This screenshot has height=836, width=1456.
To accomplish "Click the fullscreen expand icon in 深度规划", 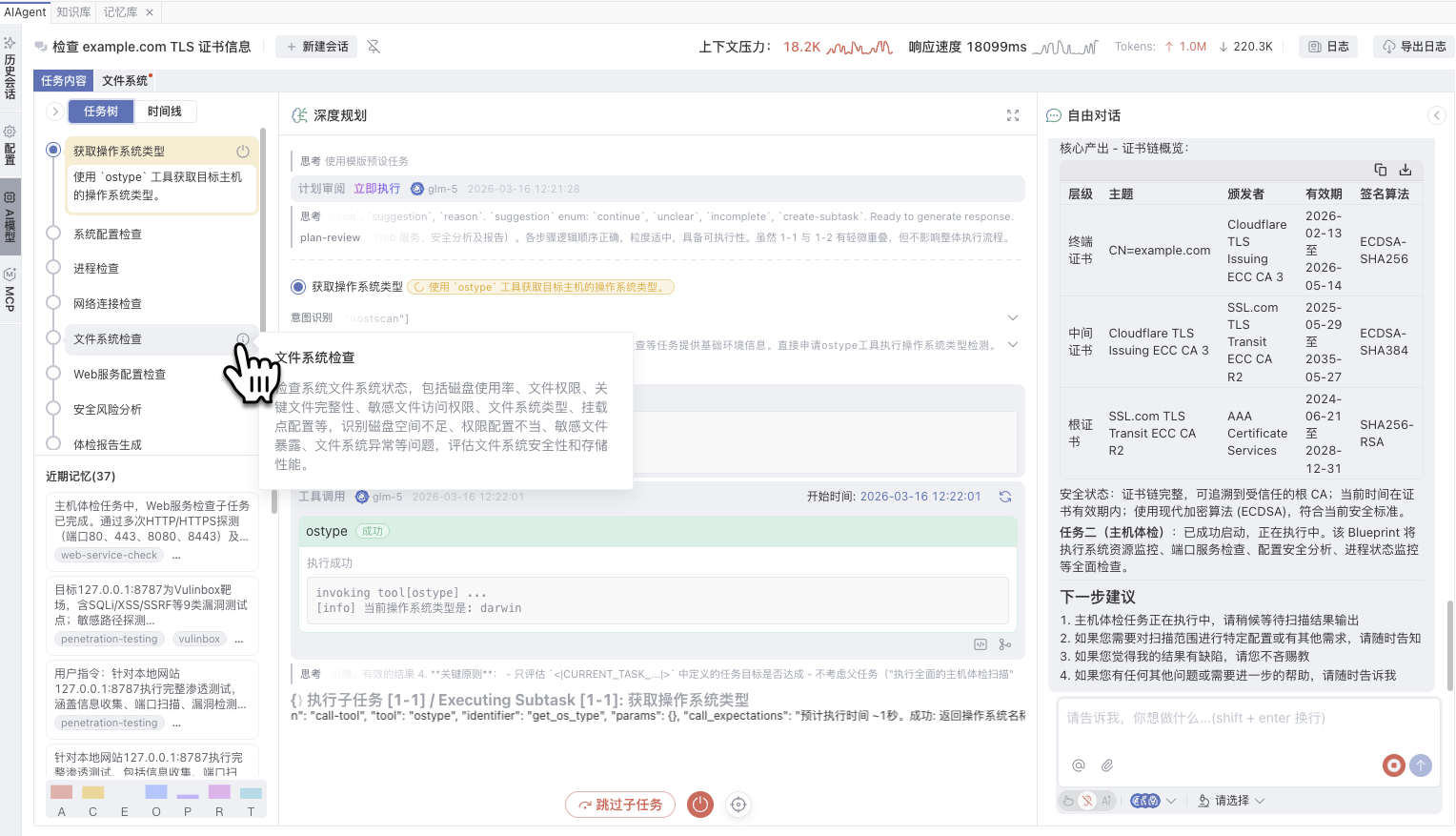I will click(x=1013, y=115).
